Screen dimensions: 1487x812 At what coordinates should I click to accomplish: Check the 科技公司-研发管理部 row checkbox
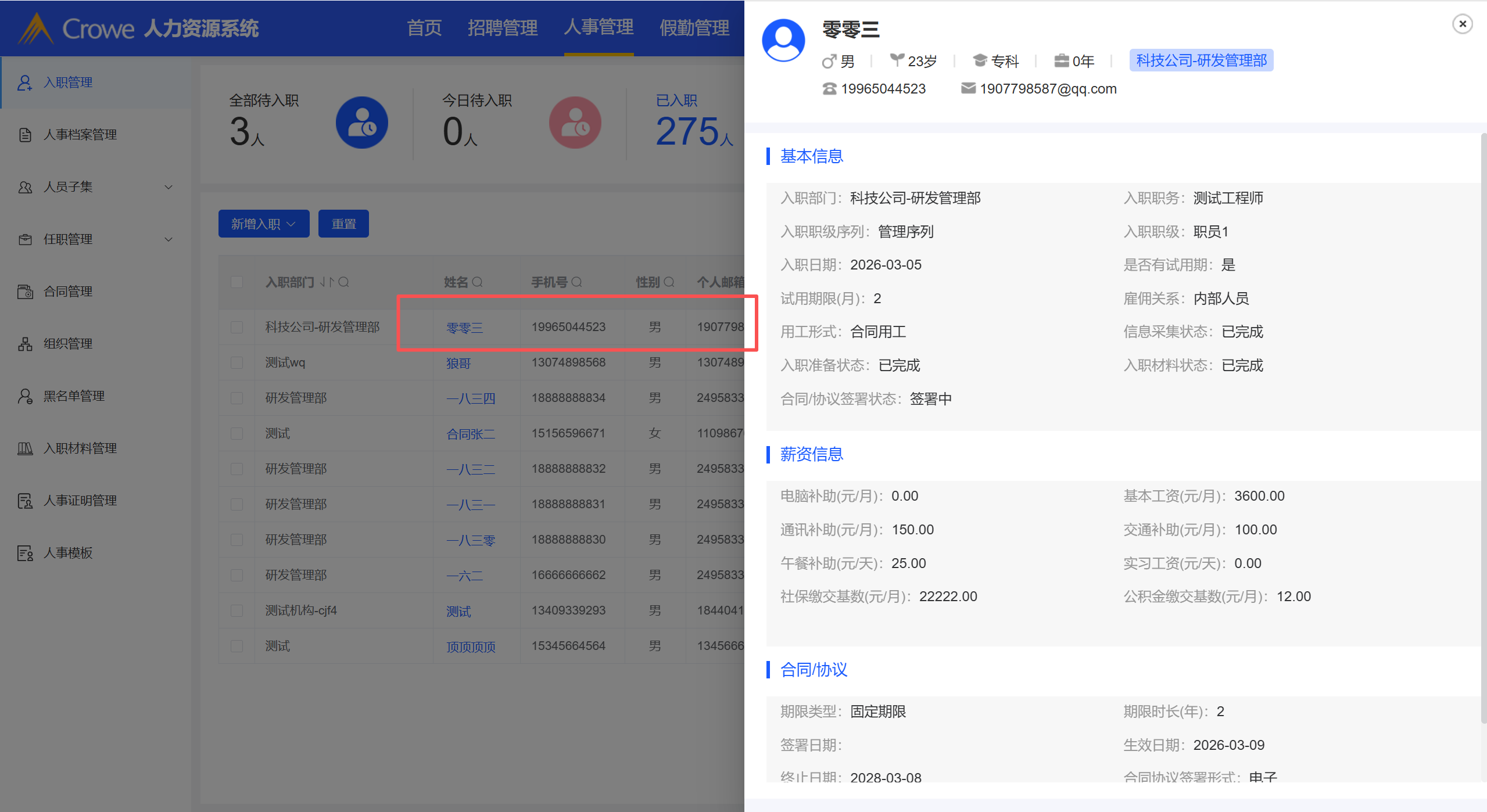pos(237,327)
